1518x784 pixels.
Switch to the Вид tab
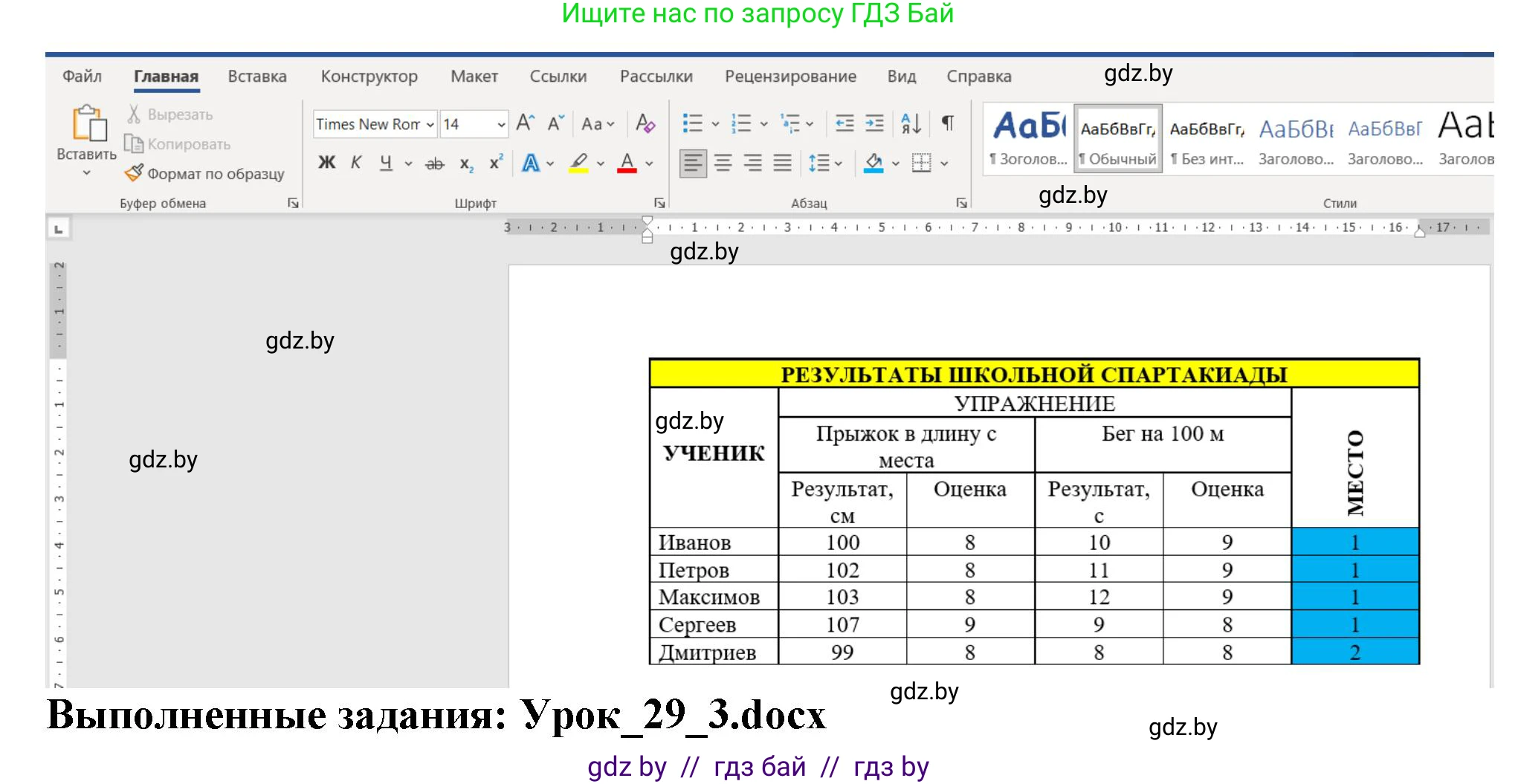click(902, 76)
